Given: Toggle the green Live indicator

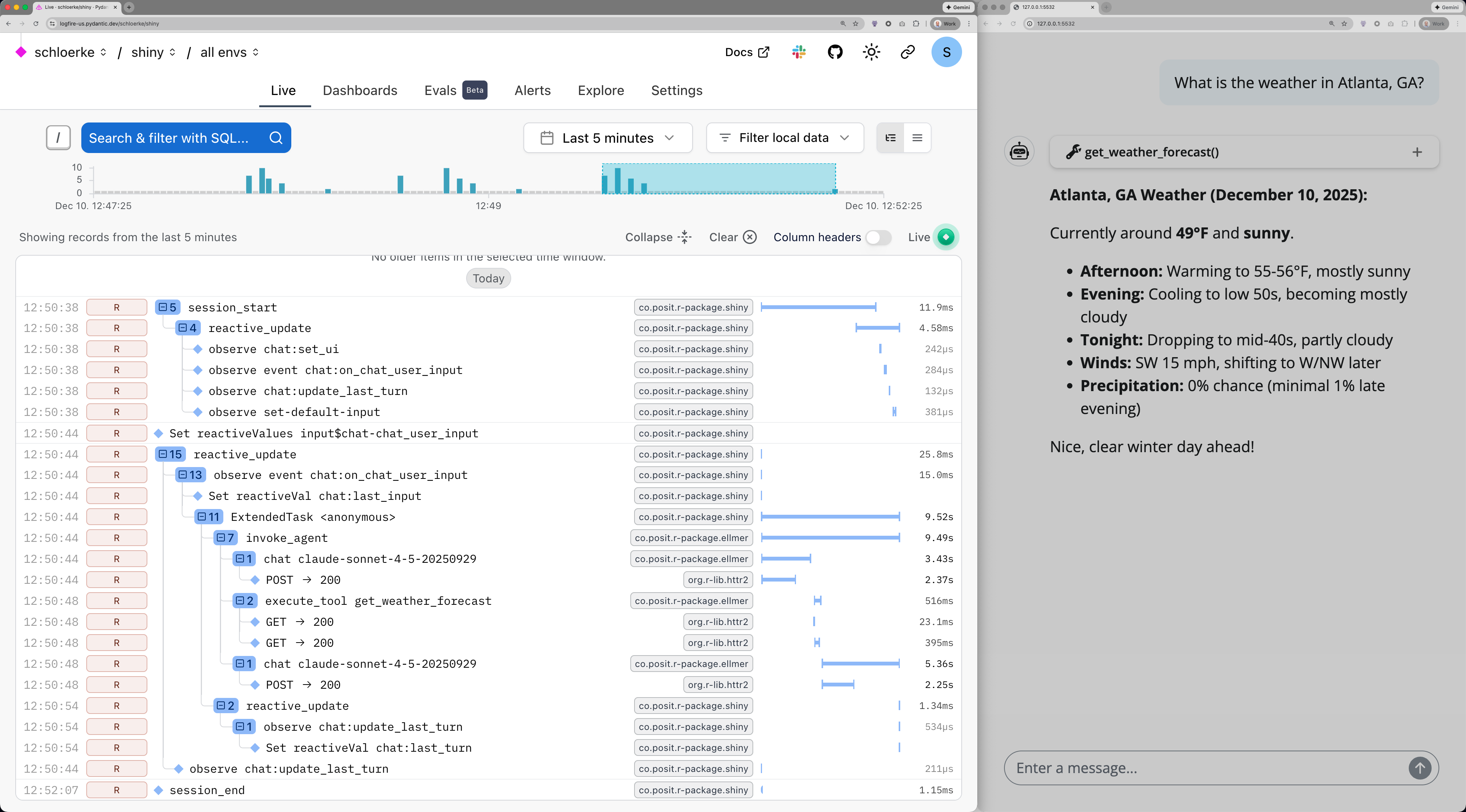Looking at the screenshot, I should pos(946,237).
